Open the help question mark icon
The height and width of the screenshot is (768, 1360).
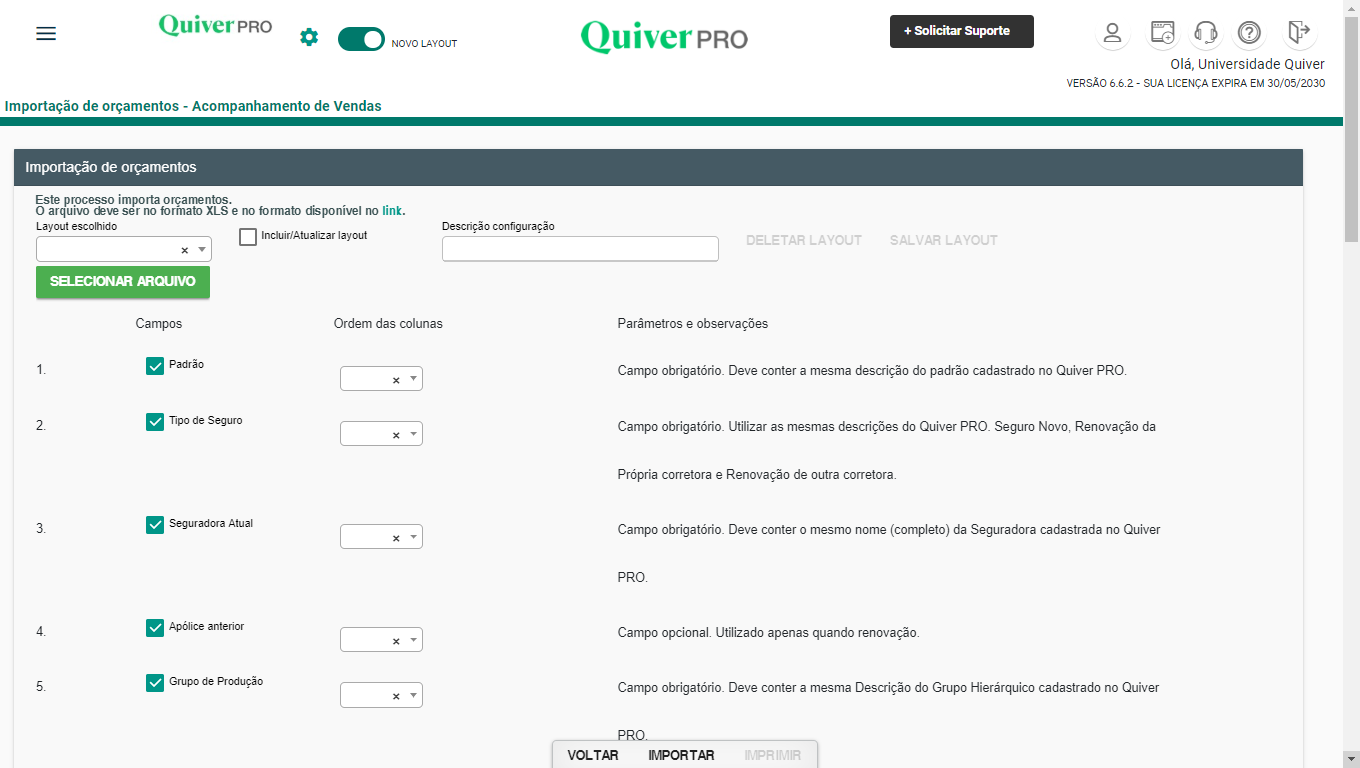1249,33
